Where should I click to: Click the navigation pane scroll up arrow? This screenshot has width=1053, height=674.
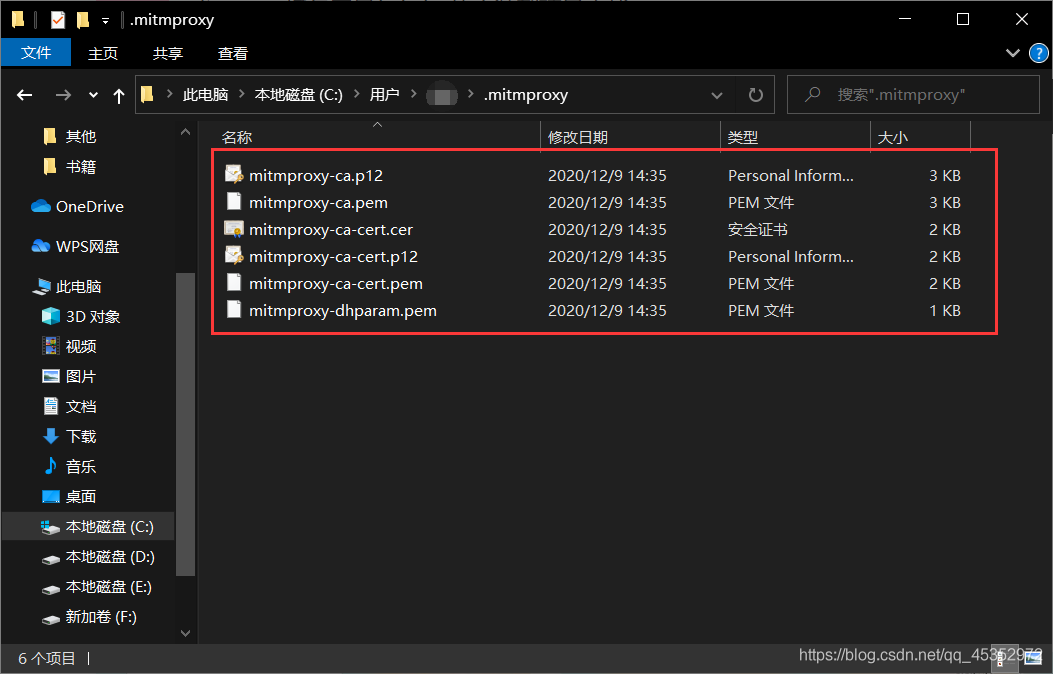(185, 132)
